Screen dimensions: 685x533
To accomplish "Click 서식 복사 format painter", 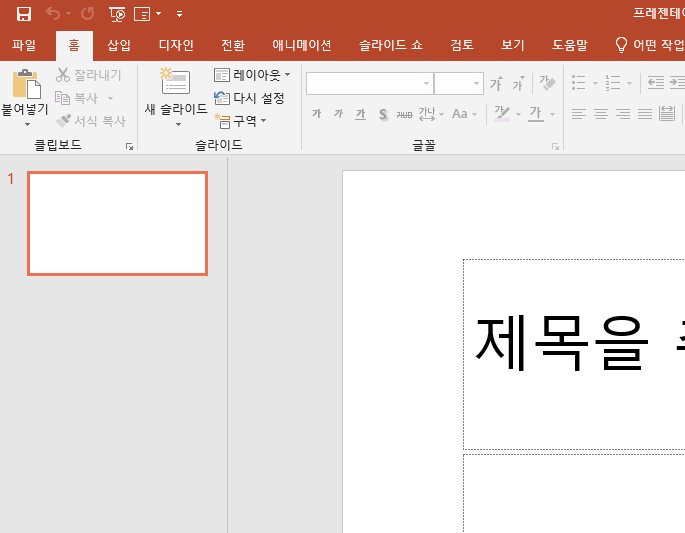I will point(91,121).
